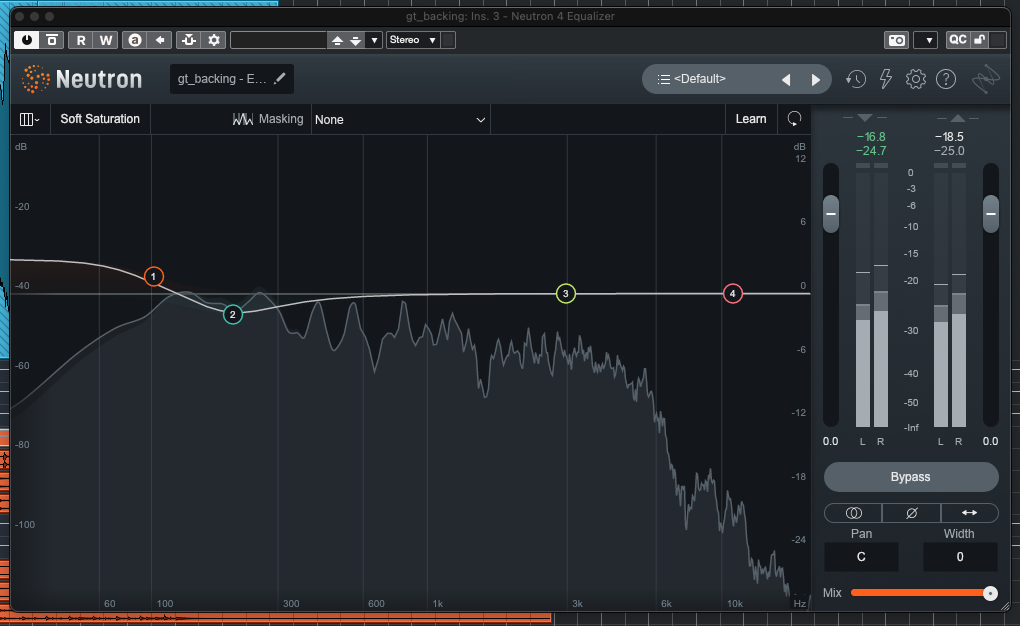
Task: Click the Mix slider knob
Action: tap(989, 593)
